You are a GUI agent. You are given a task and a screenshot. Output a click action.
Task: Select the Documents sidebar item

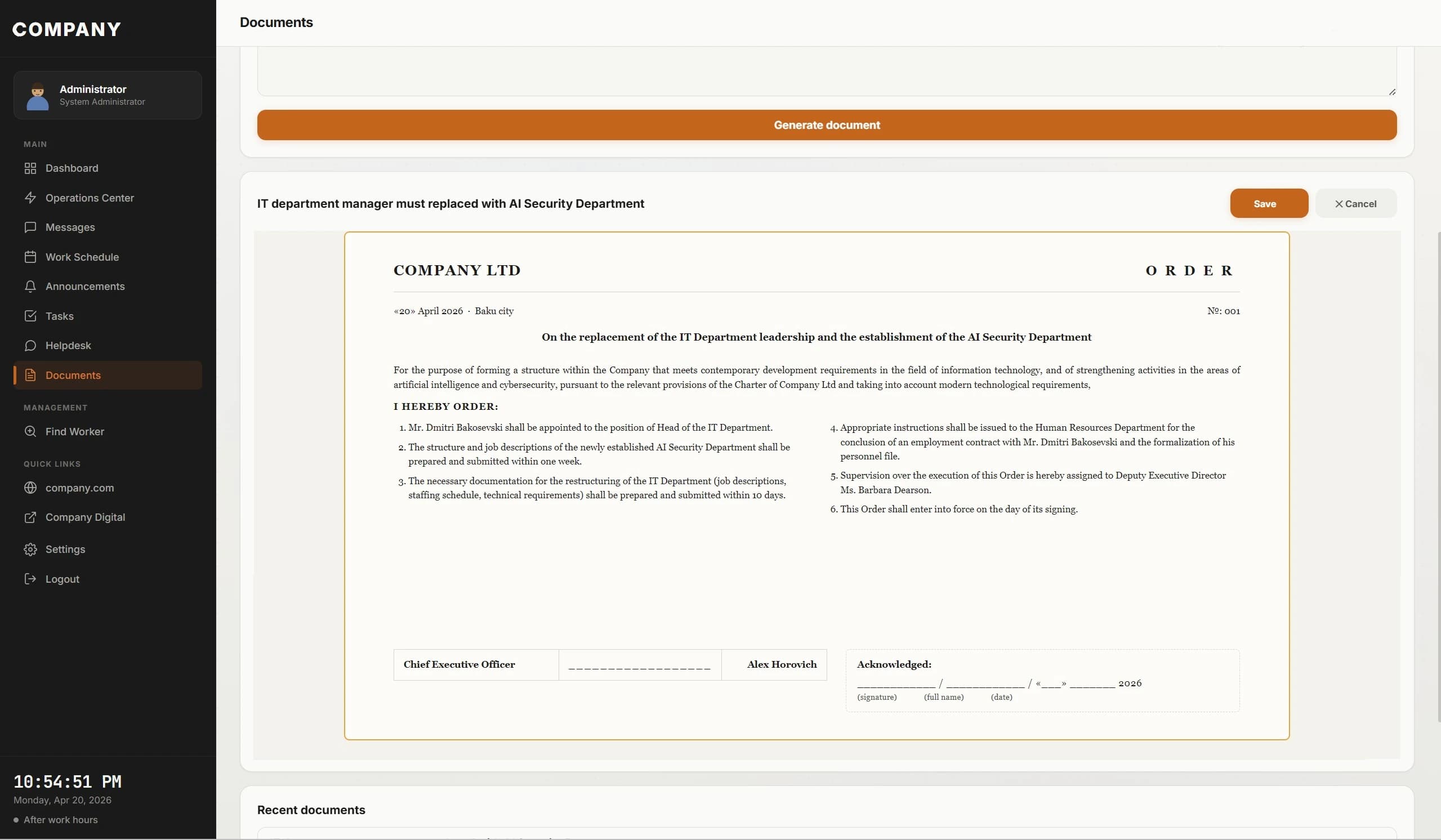click(108, 375)
